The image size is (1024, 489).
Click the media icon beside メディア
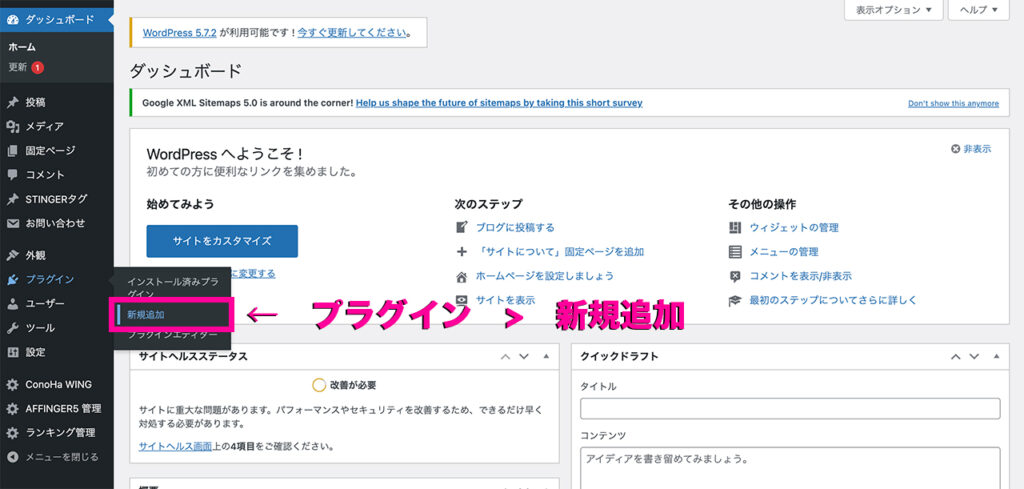pyautogui.click(x=12, y=127)
